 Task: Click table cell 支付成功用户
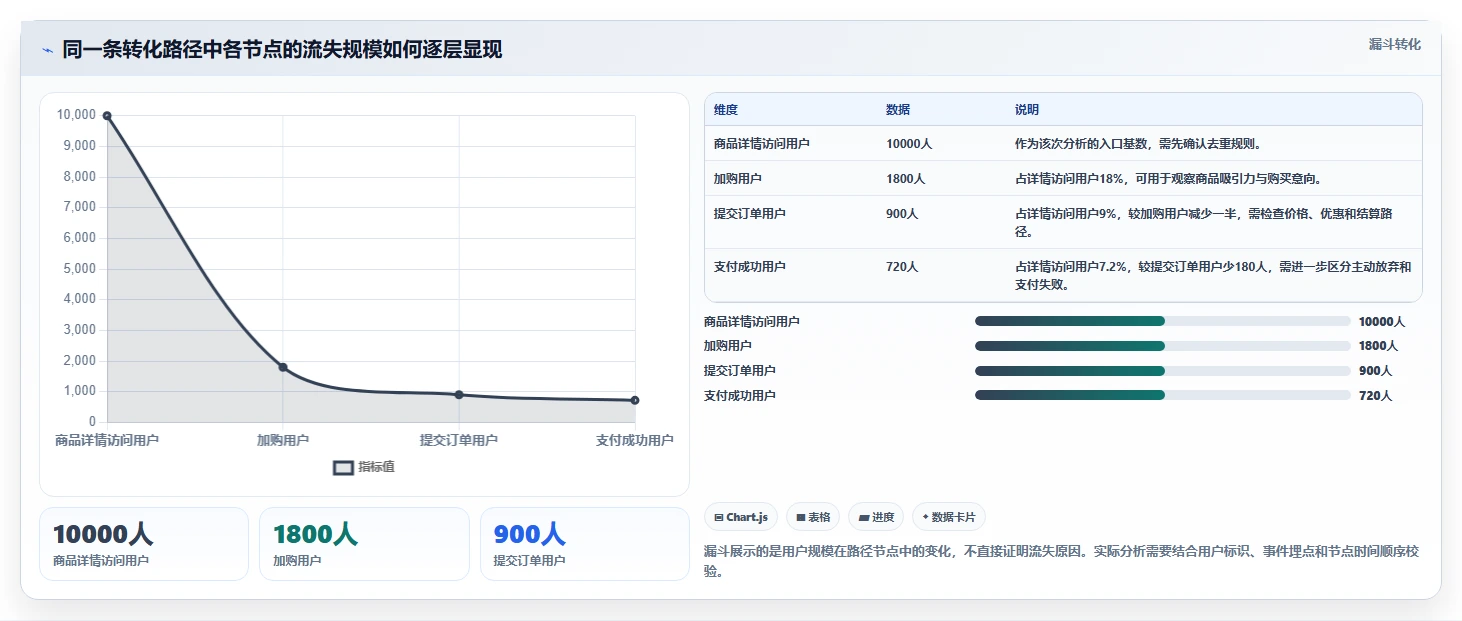[750, 267]
